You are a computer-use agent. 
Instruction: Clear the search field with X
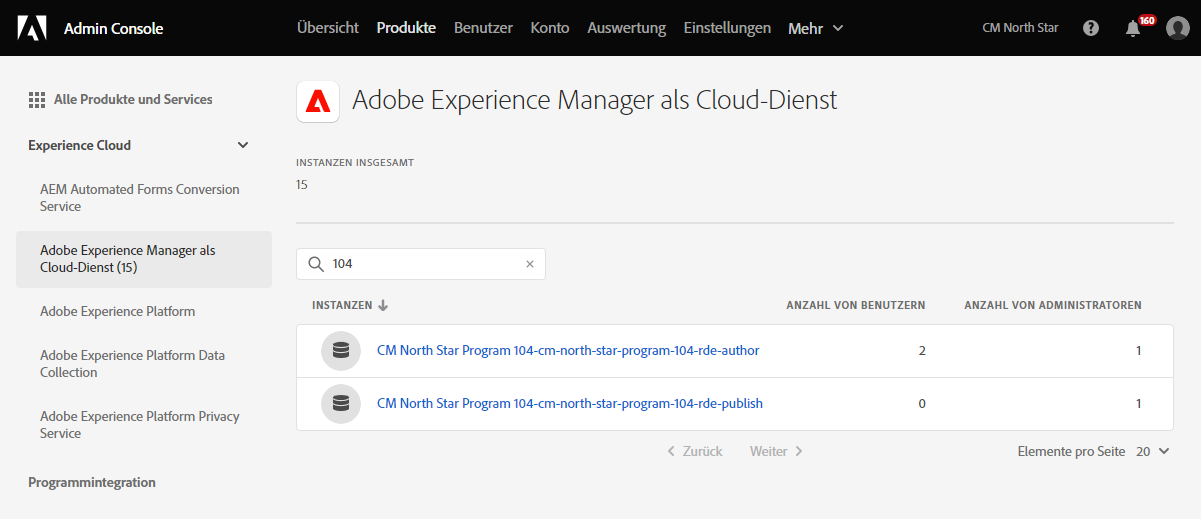pyautogui.click(x=530, y=264)
